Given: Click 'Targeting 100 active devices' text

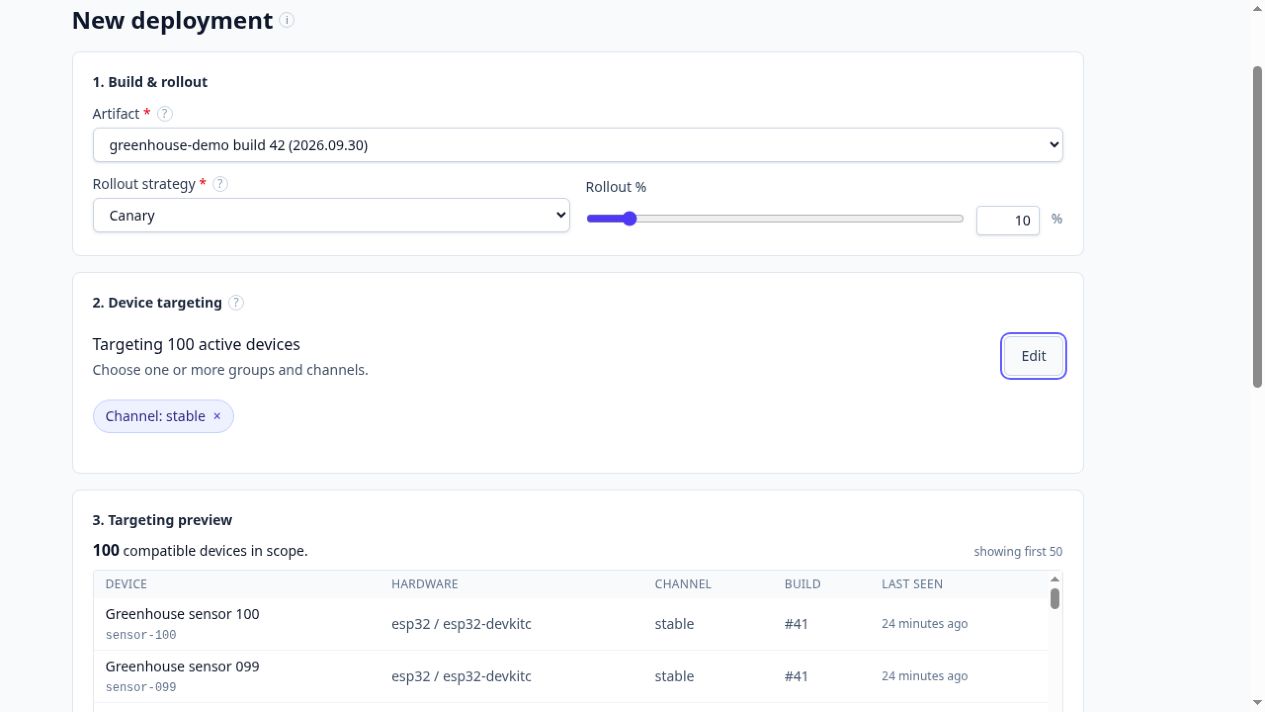Looking at the screenshot, I should pyautogui.click(x=196, y=344).
